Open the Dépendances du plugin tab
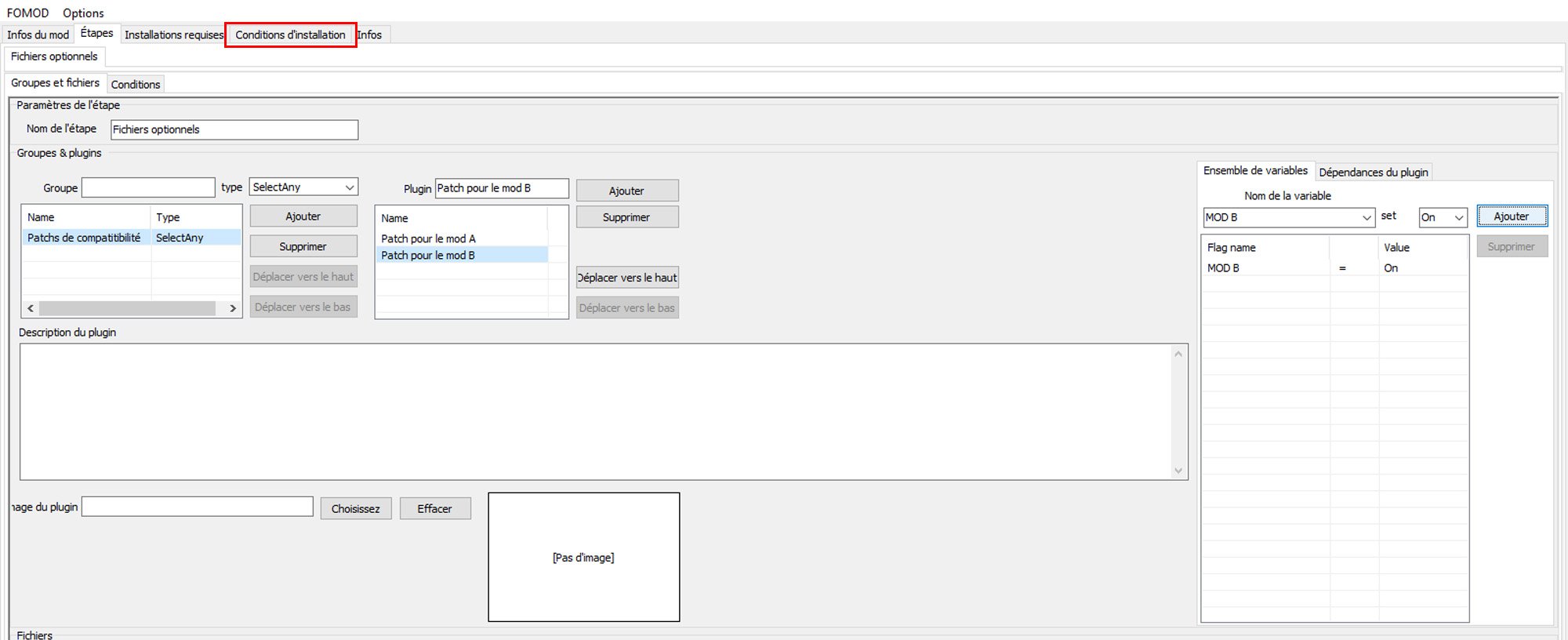1568x640 pixels. [x=1373, y=173]
